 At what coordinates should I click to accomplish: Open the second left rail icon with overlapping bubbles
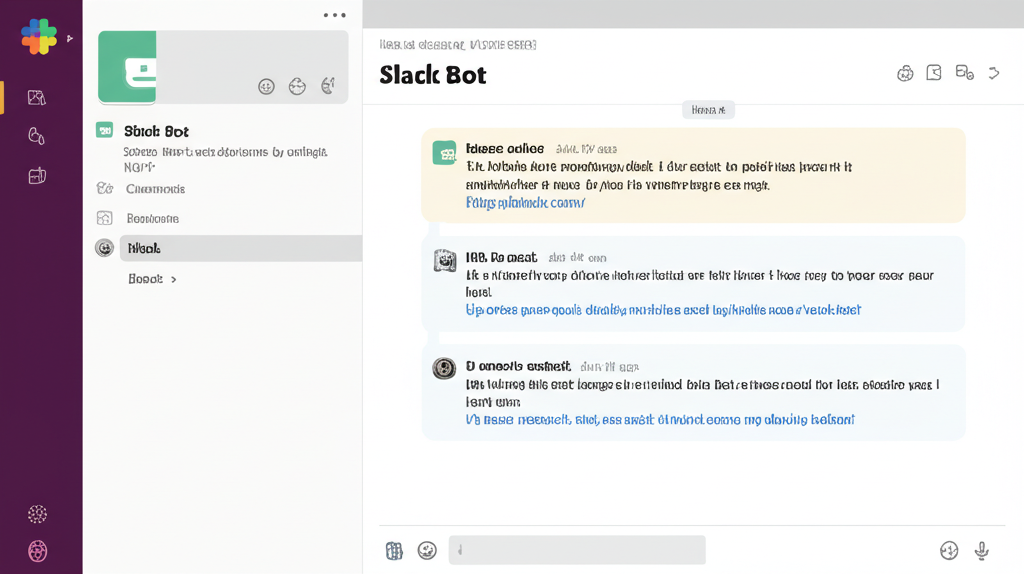37,136
